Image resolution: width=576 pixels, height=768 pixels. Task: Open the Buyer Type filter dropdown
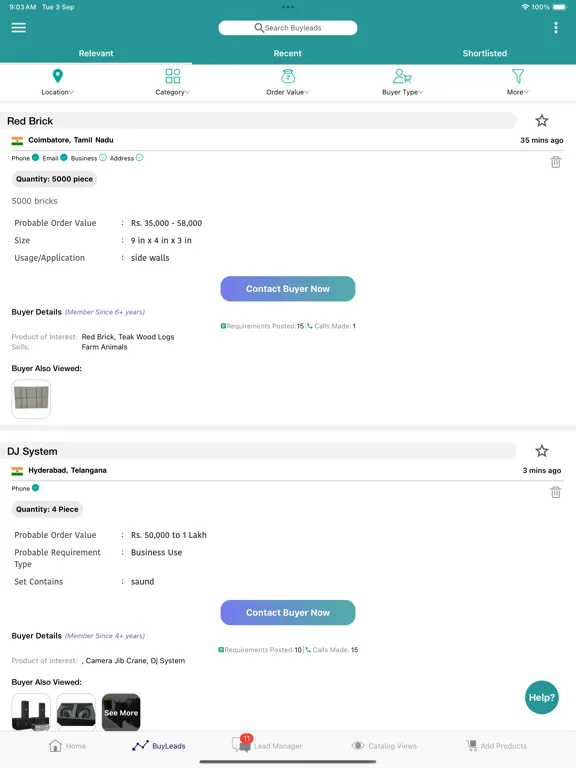(x=403, y=82)
